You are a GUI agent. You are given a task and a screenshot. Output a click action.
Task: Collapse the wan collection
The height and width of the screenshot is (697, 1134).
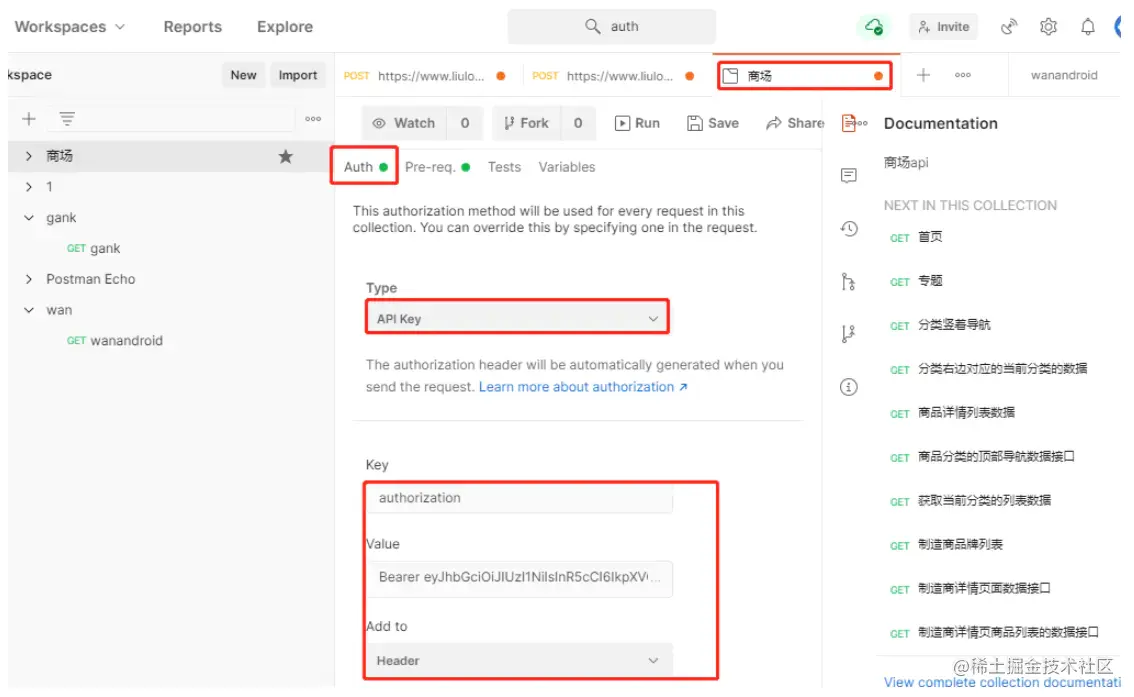coord(29,309)
